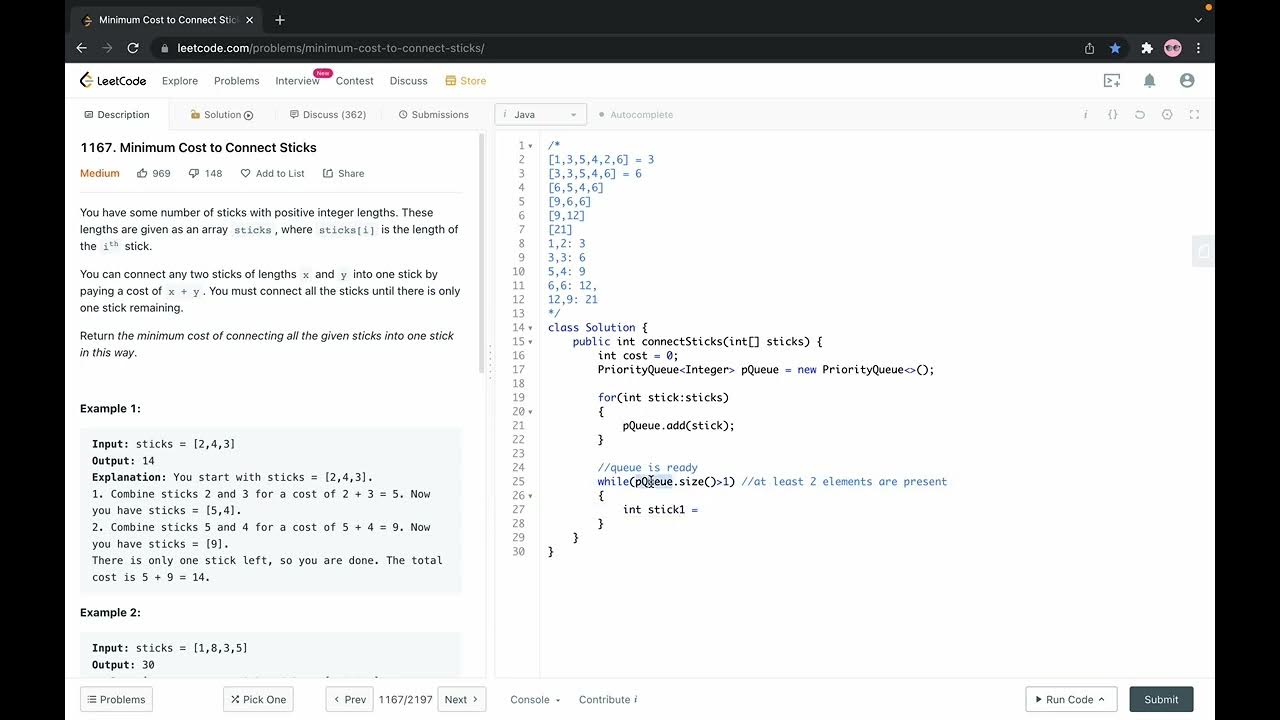Switch to the Solution tab

coord(222,115)
